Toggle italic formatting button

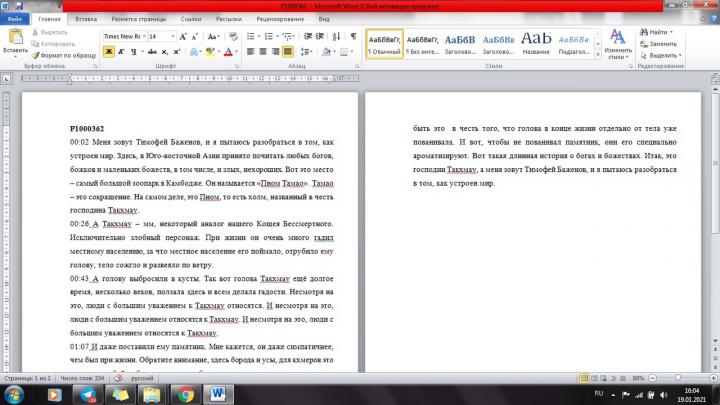121,51
